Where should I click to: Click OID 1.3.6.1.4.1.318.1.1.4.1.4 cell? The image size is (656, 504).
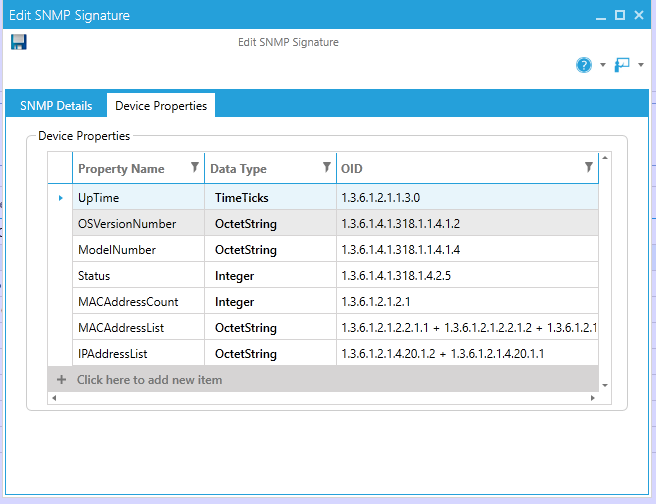tap(467, 249)
